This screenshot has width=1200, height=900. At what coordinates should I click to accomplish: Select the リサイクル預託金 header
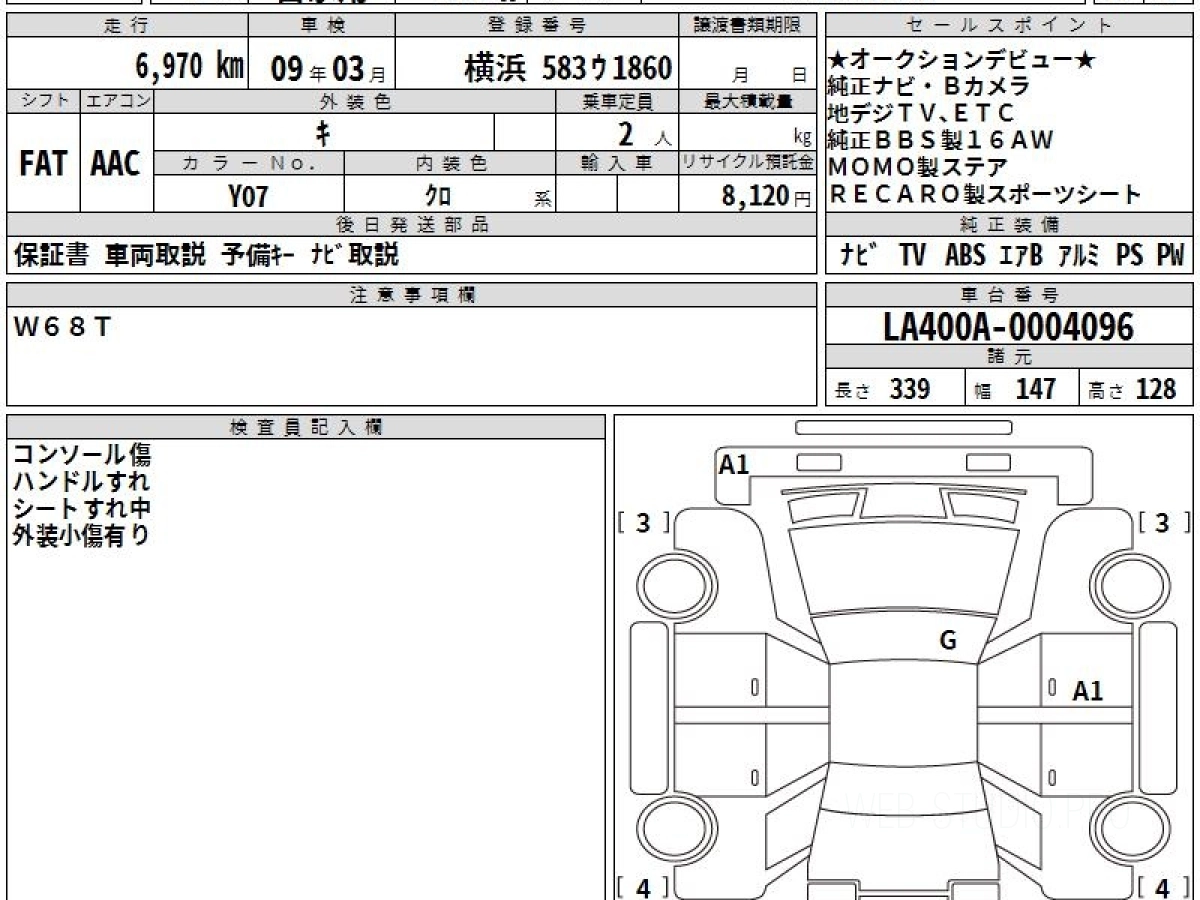click(748, 162)
